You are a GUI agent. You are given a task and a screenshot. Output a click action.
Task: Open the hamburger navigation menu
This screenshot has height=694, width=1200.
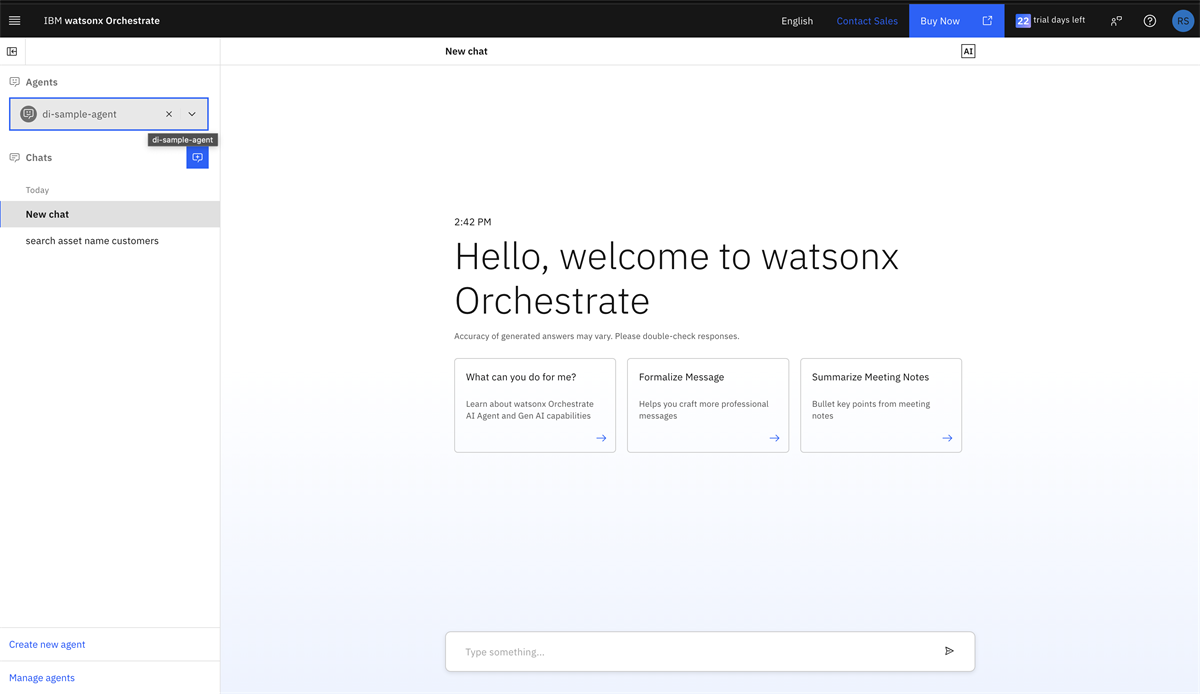[14, 20]
